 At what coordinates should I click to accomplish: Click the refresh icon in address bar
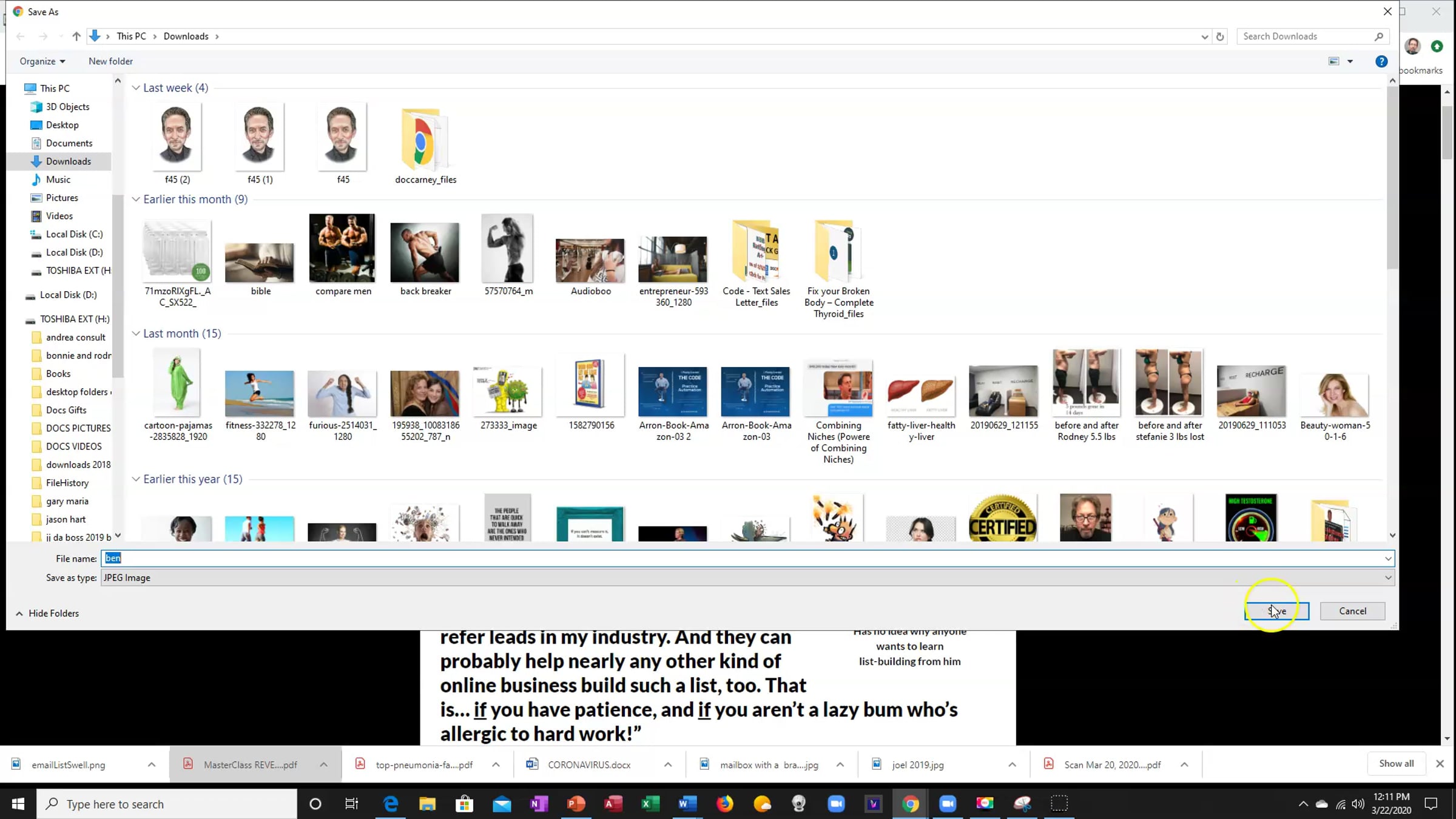pyautogui.click(x=1219, y=36)
